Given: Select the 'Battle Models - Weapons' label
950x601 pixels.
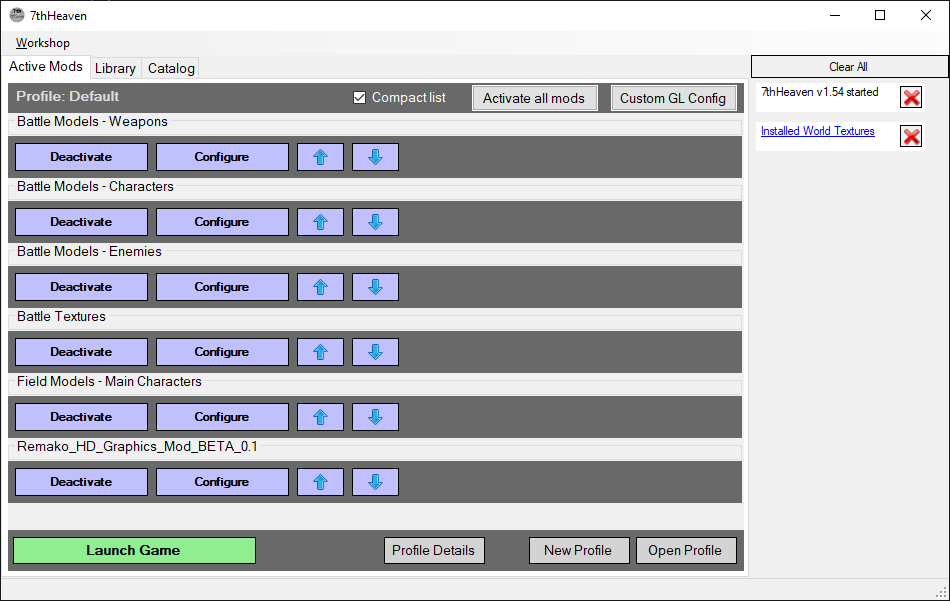Looking at the screenshot, I should click(x=92, y=121).
